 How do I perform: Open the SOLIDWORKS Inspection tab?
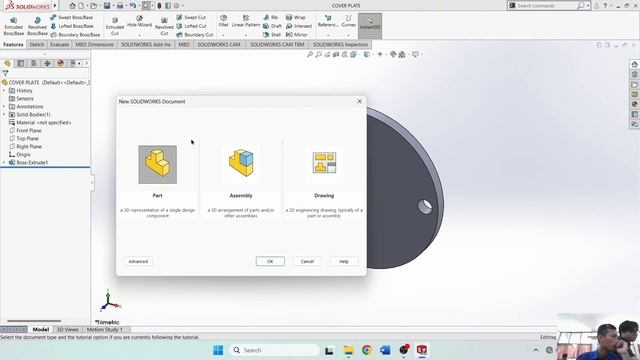coord(340,44)
